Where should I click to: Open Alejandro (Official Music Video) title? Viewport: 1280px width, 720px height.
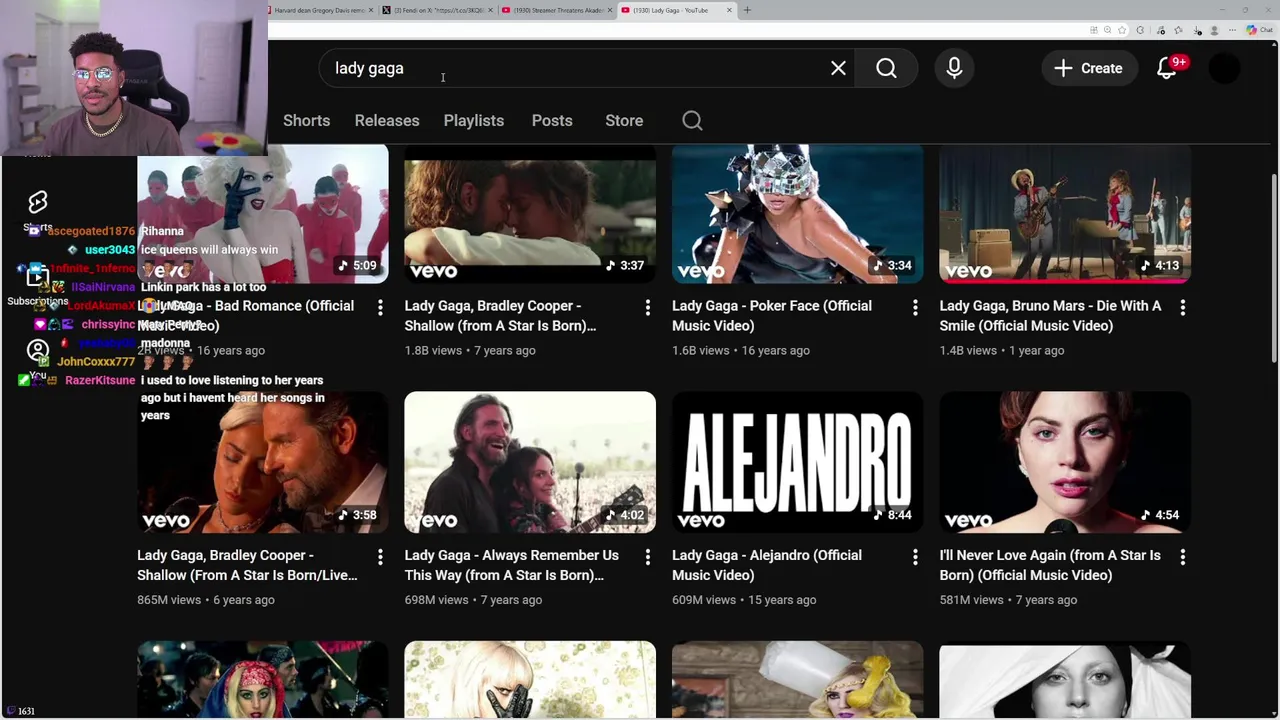tap(766, 565)
